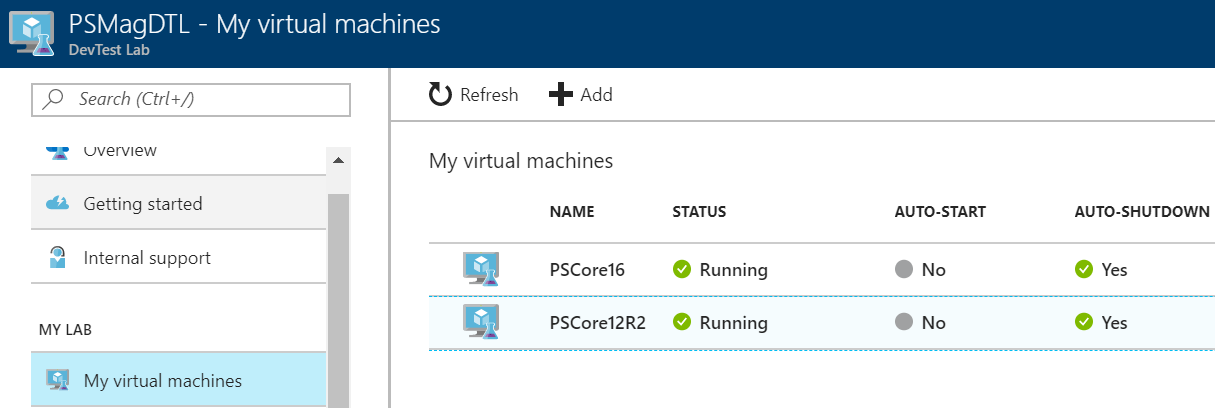Click PSCore16 auto-shutdown green Yes indicator
Screen dimensions: 1215x408
[x=1084, y=270]
